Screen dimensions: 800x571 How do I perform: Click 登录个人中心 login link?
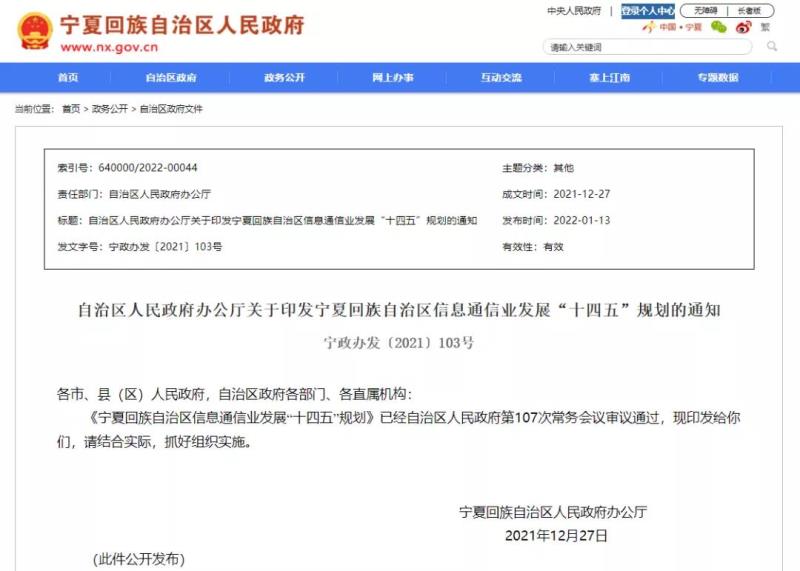(x=647, y=11)
